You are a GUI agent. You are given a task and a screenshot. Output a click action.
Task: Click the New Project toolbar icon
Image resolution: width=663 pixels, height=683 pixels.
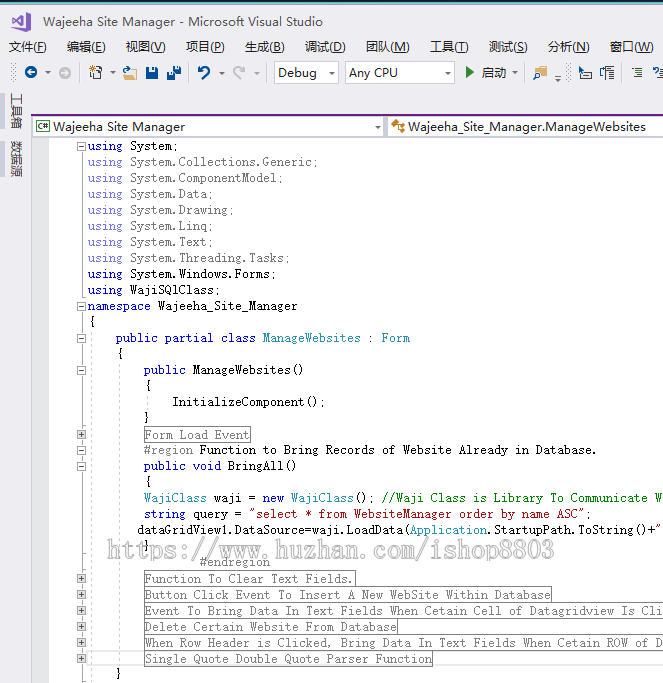click(x=95, y=72)
